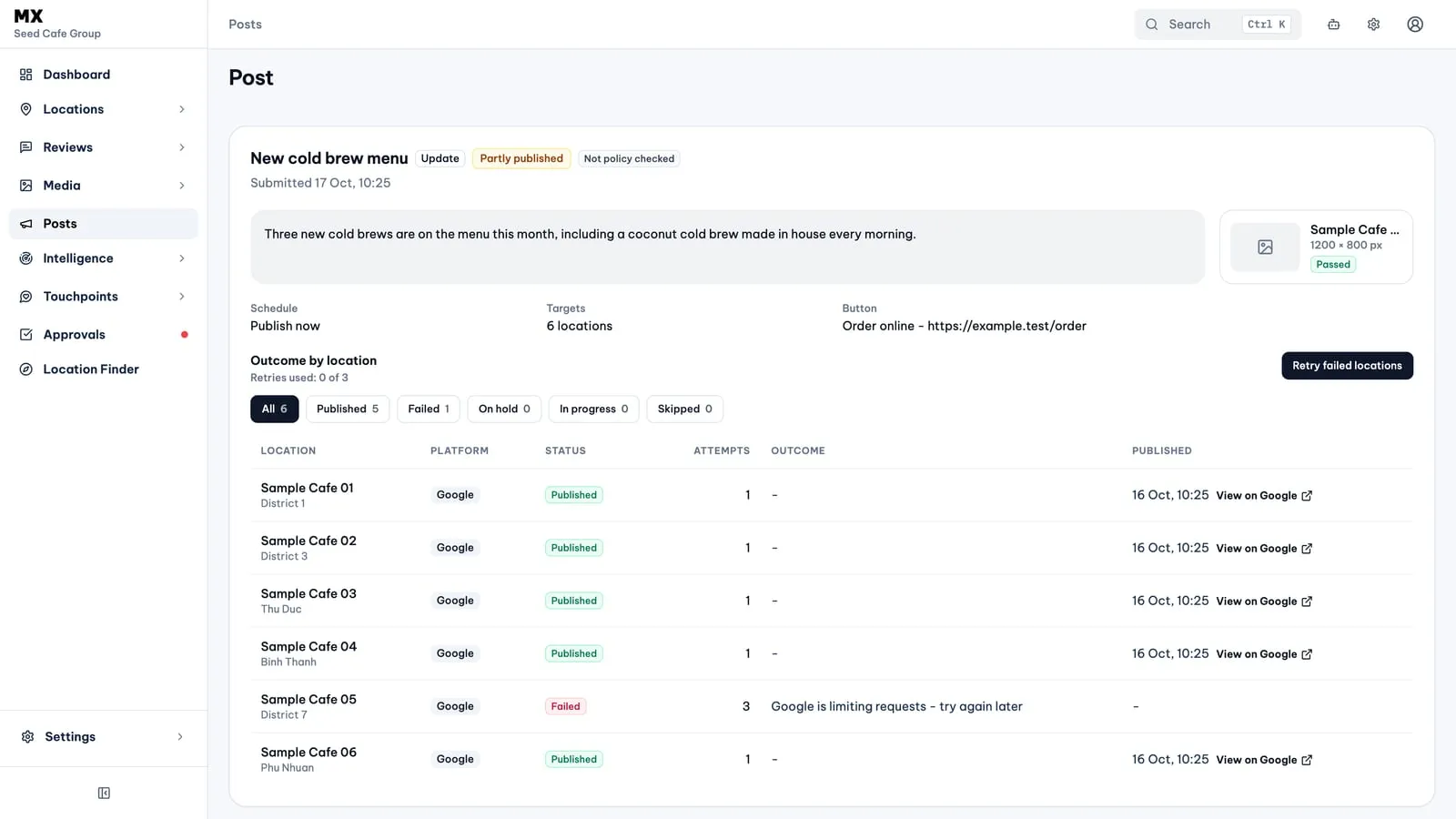Filter by Published 5 tab
This screenshot has width=1456, height=819.
point(348,409)
